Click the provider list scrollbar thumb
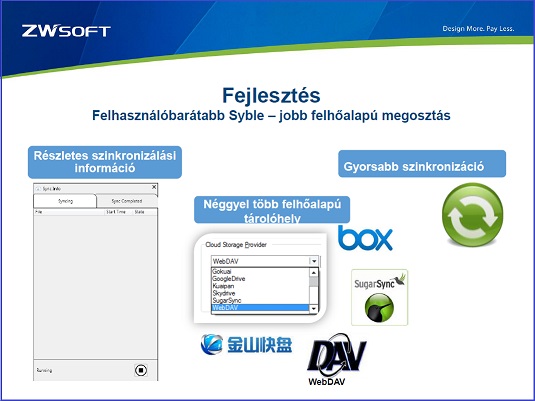Image resolution: width=535 pixels, height=401 pixels. (x=314, y=282)
